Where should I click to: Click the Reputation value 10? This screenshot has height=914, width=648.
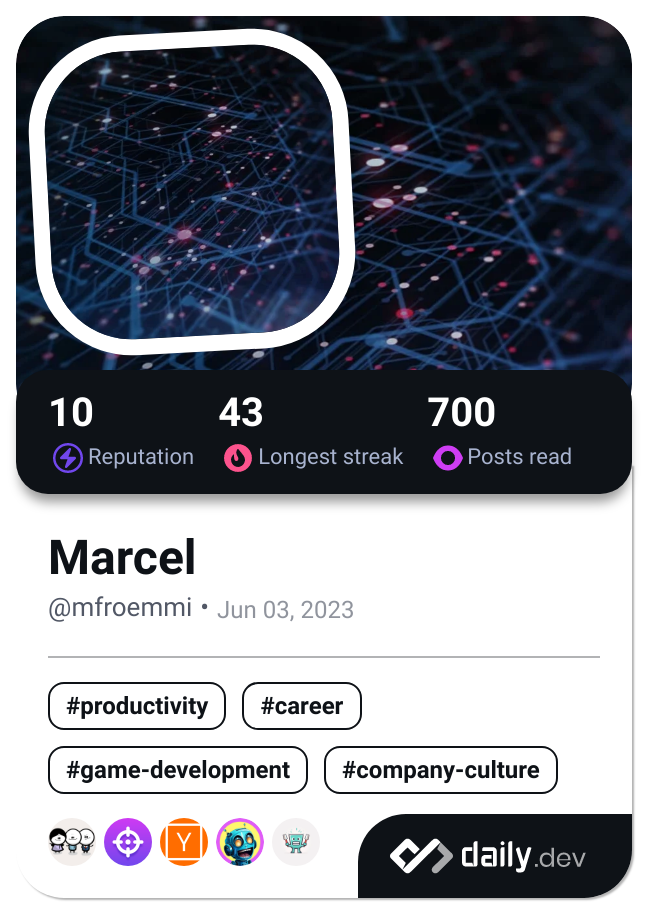[x=70, y=413]
